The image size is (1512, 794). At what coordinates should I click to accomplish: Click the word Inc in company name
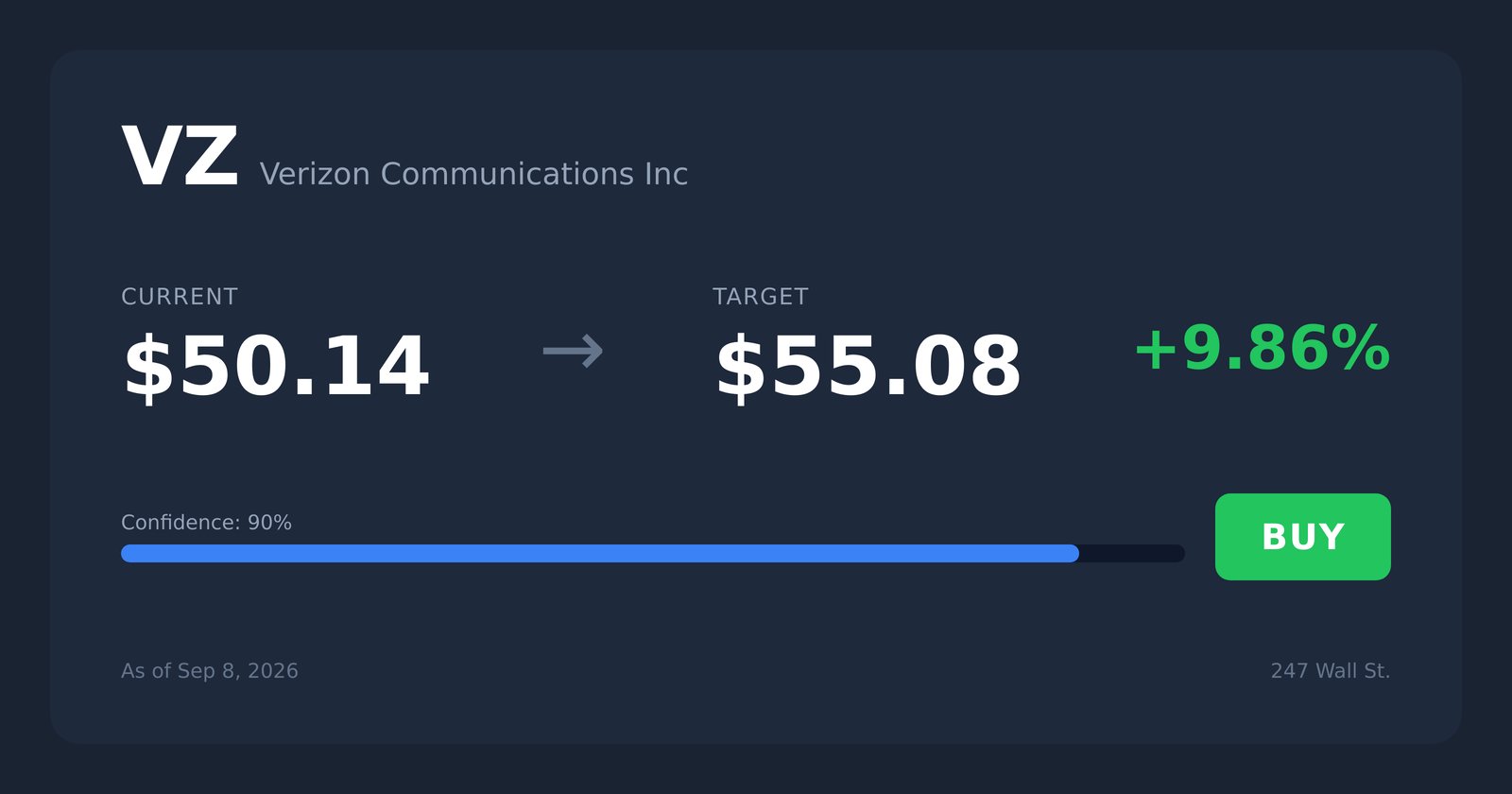tap(666, 174)
